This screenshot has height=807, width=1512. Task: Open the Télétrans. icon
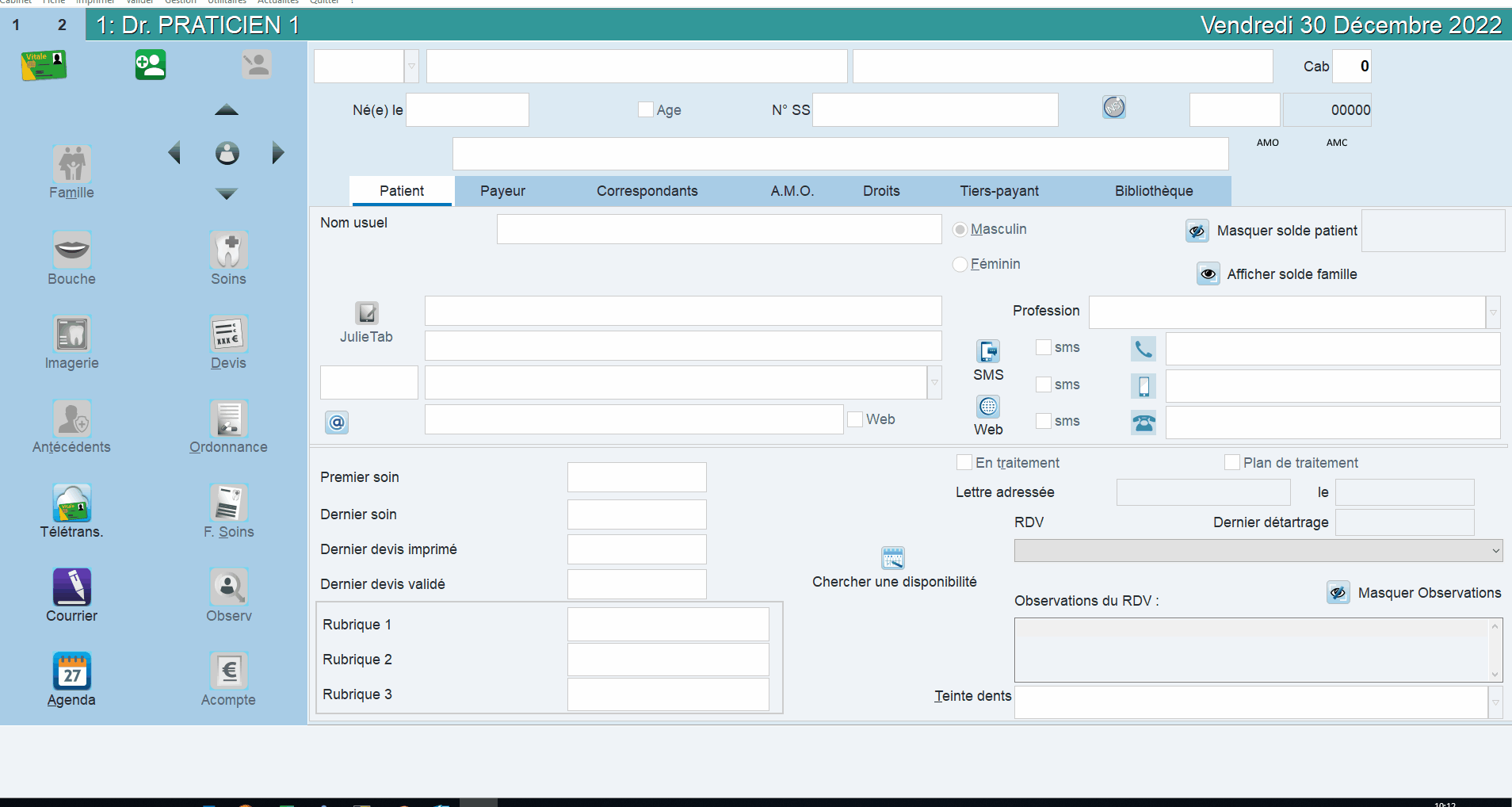click(72, 503)
